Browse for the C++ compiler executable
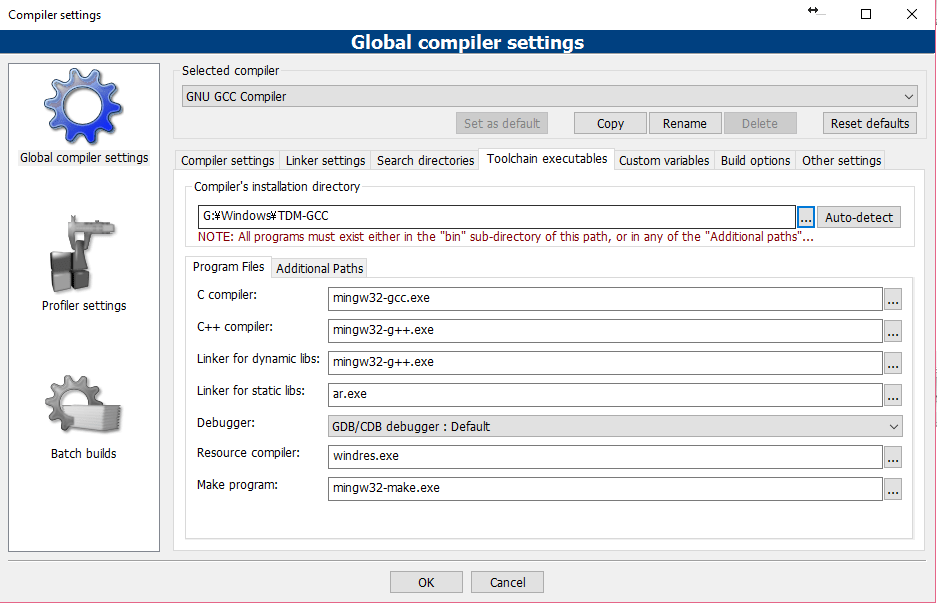 pyautogui.click(x=893, y=331)
